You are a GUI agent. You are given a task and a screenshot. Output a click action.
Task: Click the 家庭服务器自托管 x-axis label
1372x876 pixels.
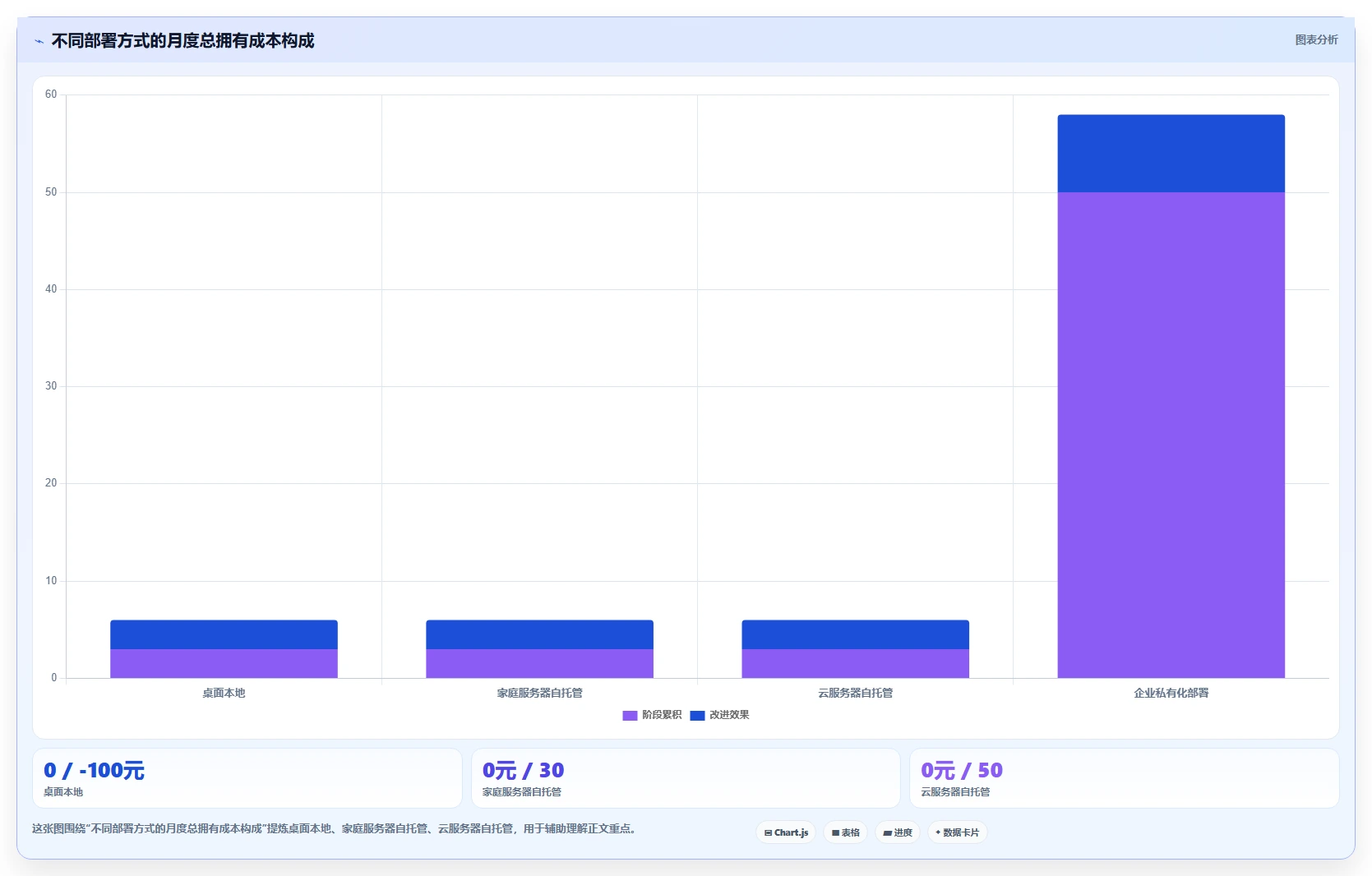point(539,693)
